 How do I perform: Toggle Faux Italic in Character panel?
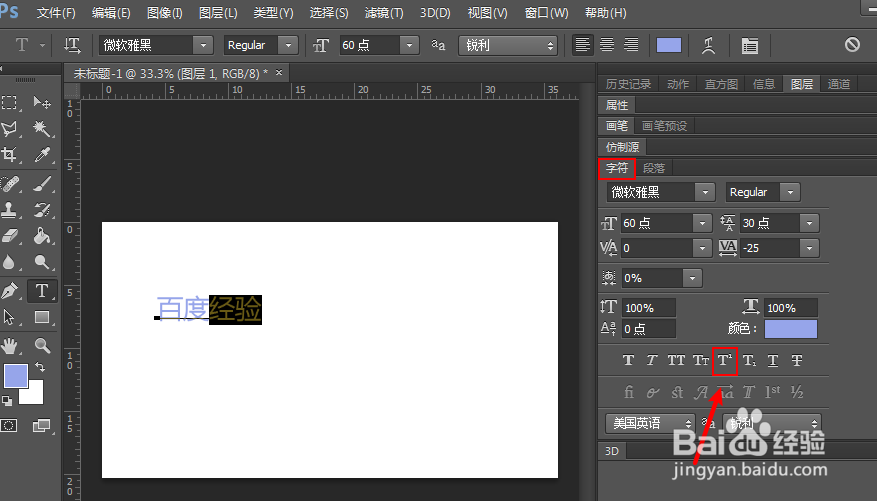pos(652,361)
